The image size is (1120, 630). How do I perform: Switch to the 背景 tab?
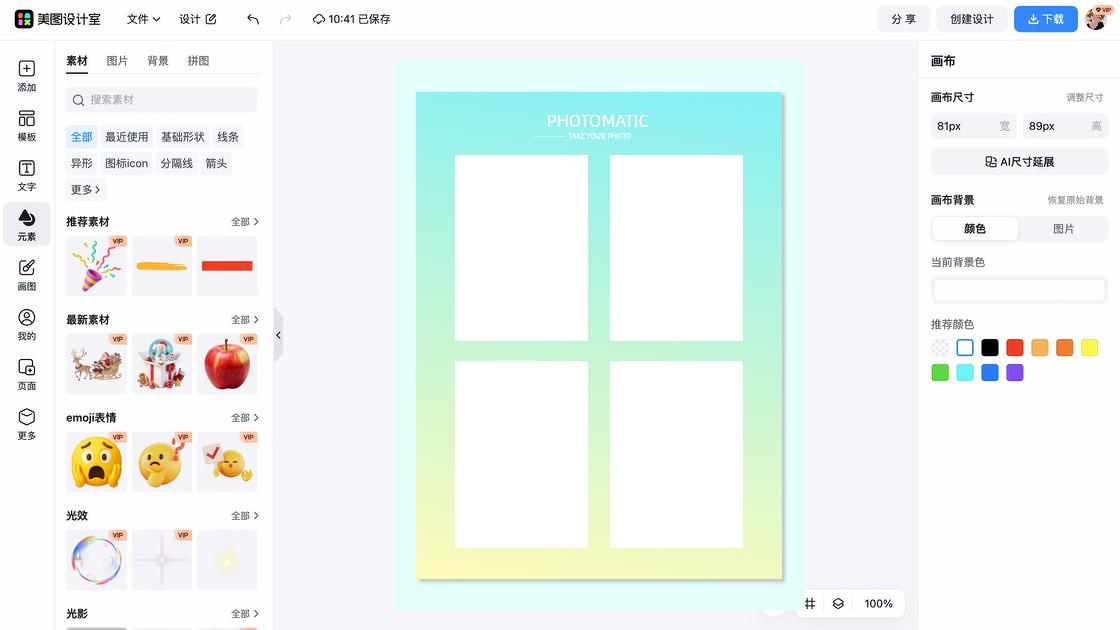pyautogui.click(x=158, y=61)
